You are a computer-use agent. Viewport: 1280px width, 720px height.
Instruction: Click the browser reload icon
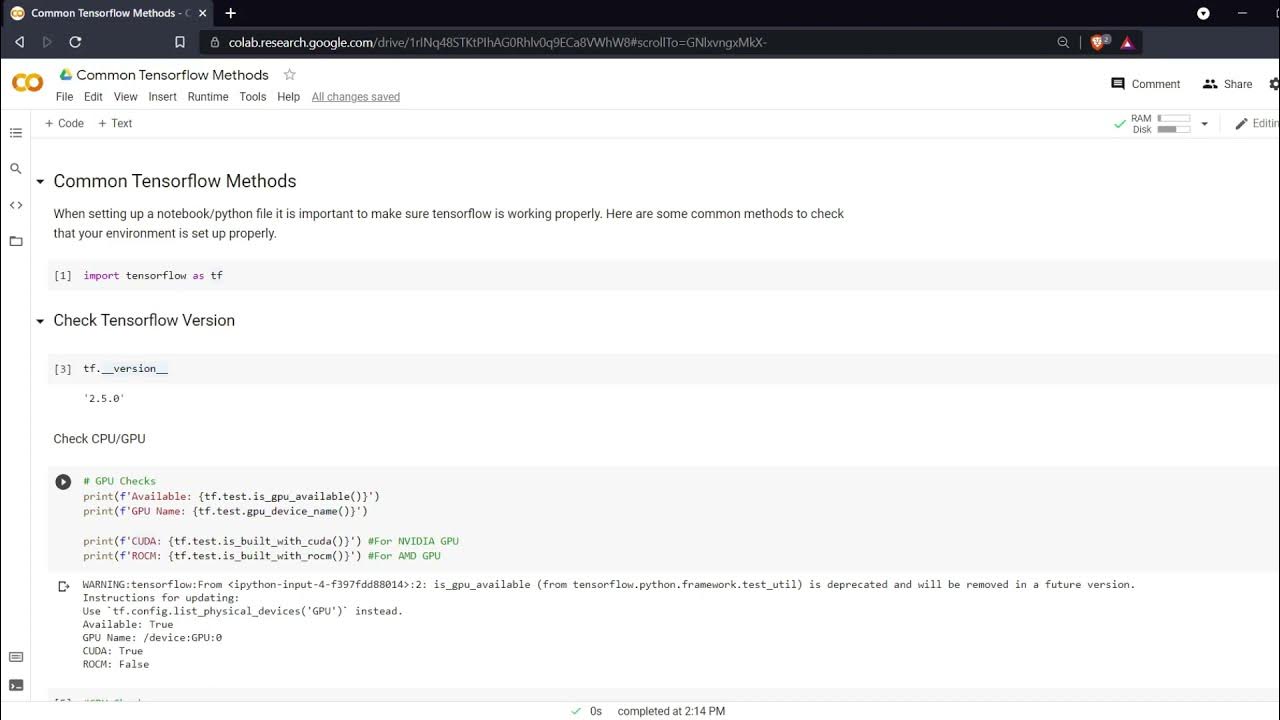coord(75,42)
